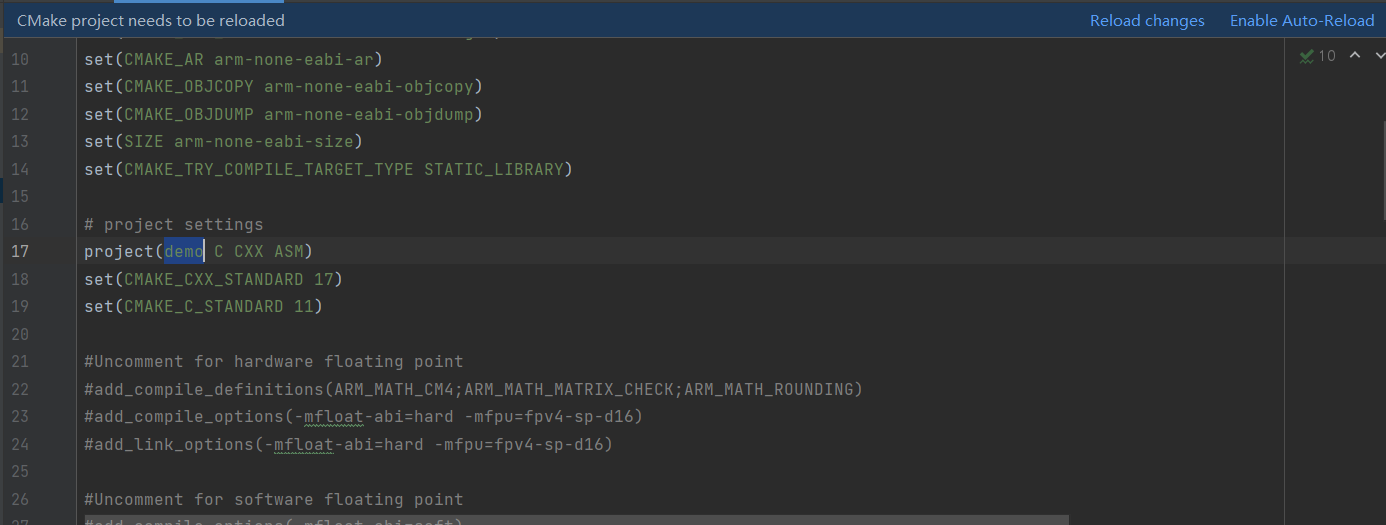Jump to previous highlighted problem arrow
This screenshot has height=525, width=1386.
click(x=1354, y=56)
